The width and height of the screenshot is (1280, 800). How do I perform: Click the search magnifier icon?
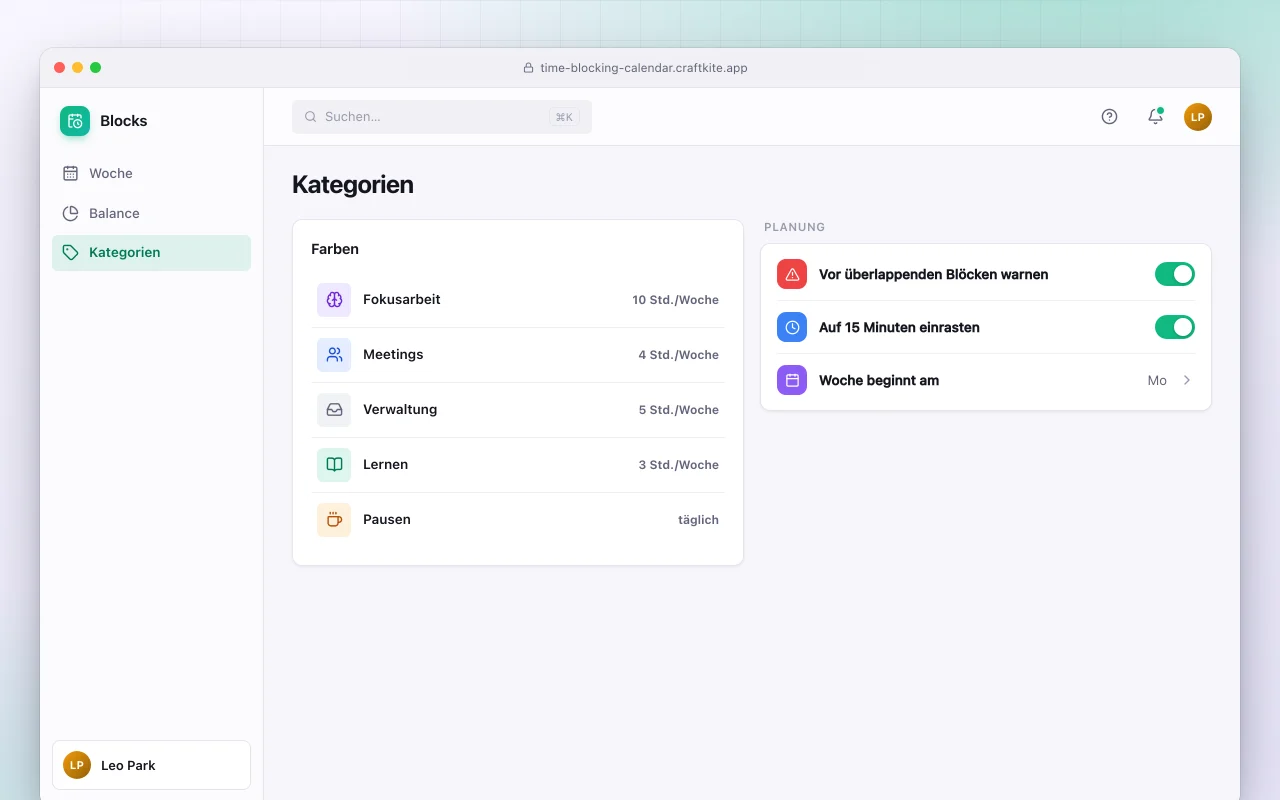point(311,117)
